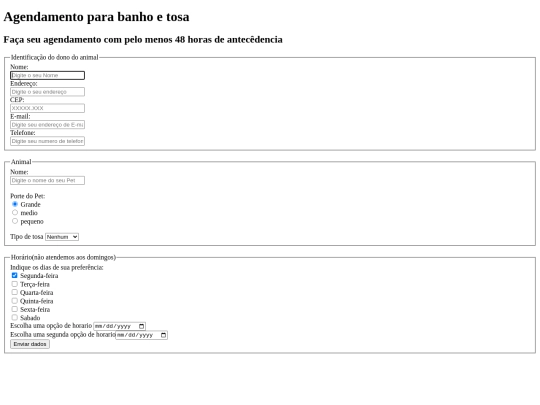
Task: Click the animal Nome input field
Action: pyautogui.click(x=48, y=180)
